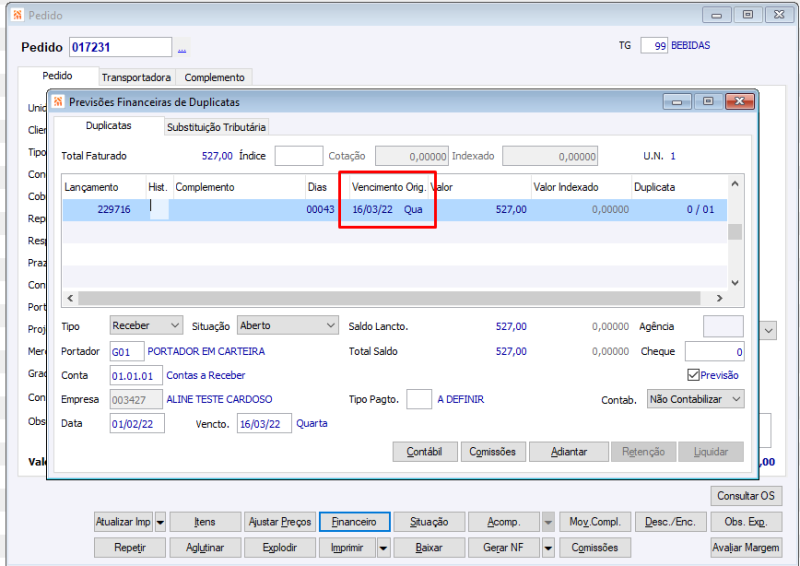800x566 pixels.
Task: Select the Lançamento cell 229716
Action: [x=105, y=210]
